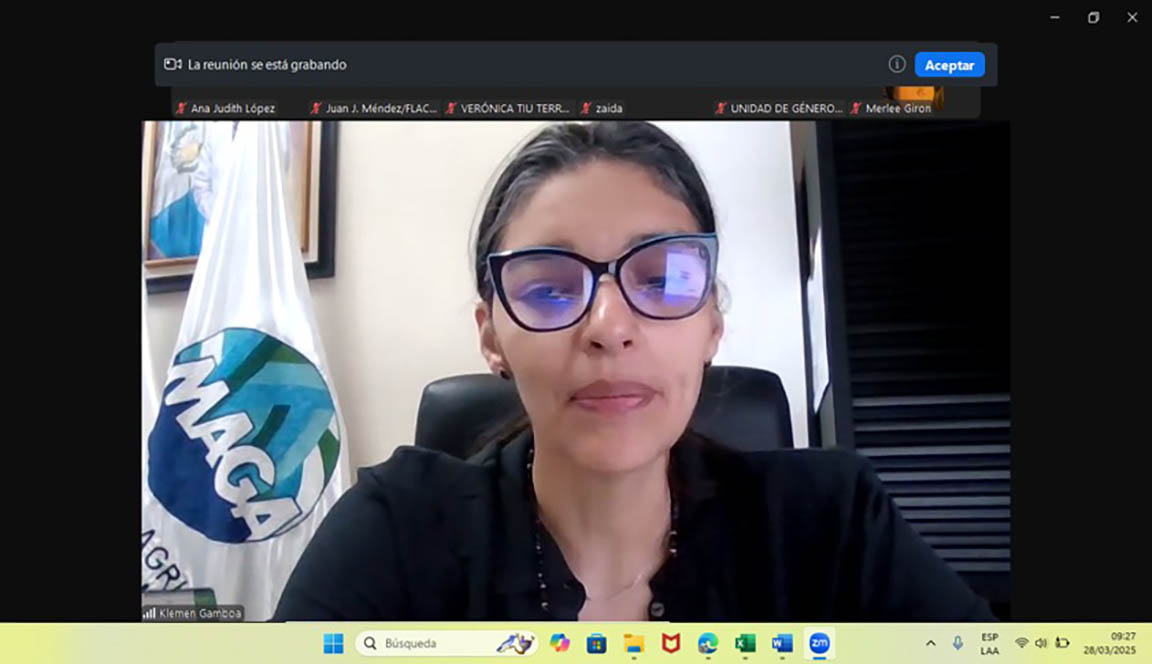The width and height of the screenshot is (1152, 664).
Task: Click the Klemen Gamboa name label
Action: tap(193, 613)
